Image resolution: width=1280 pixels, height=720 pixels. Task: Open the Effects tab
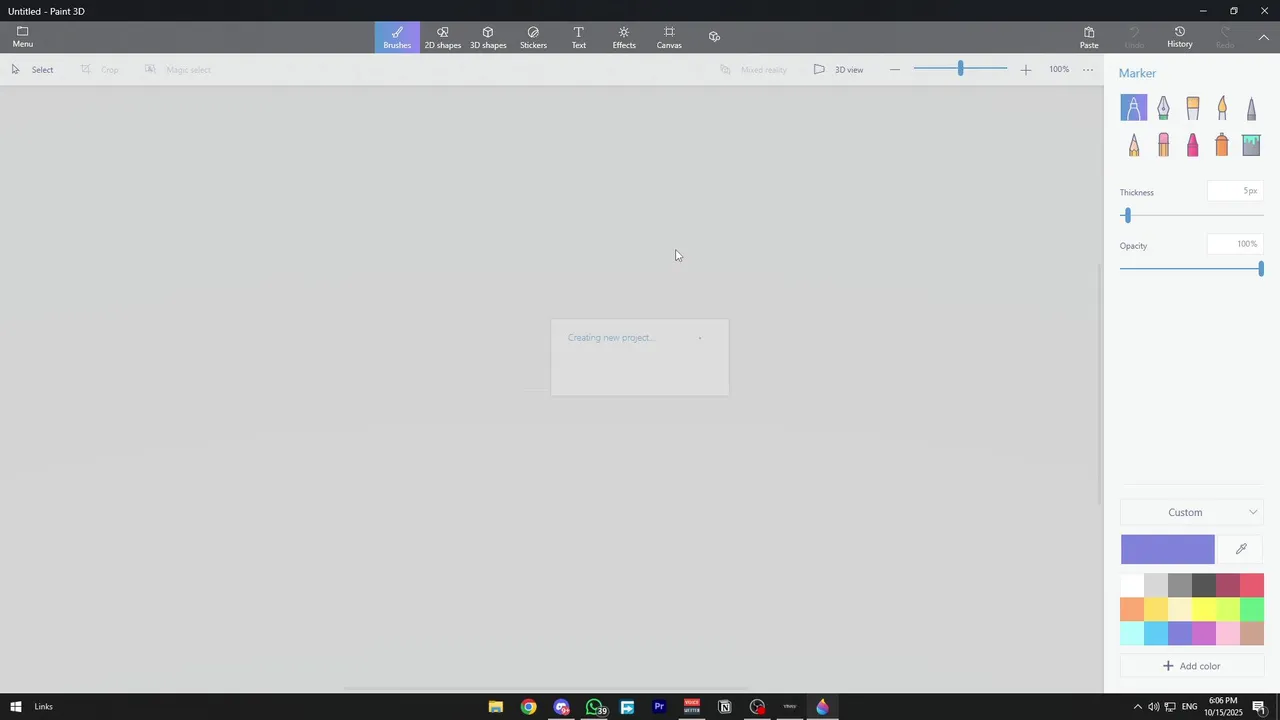[624, 37]
